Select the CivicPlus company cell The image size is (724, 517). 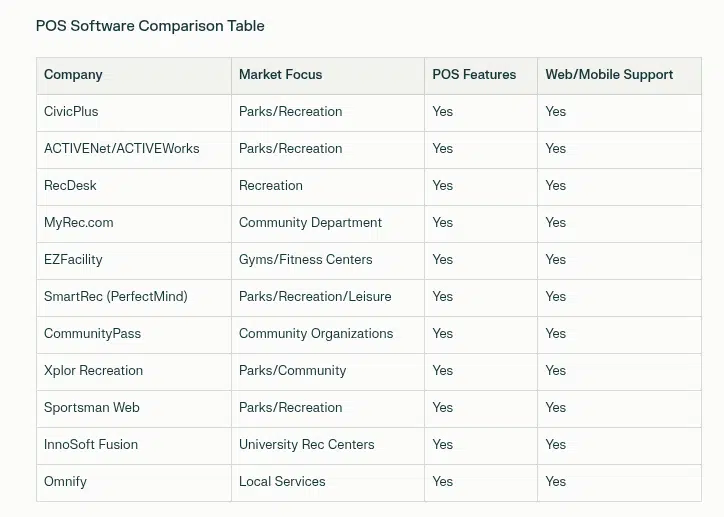click(71, 112)
